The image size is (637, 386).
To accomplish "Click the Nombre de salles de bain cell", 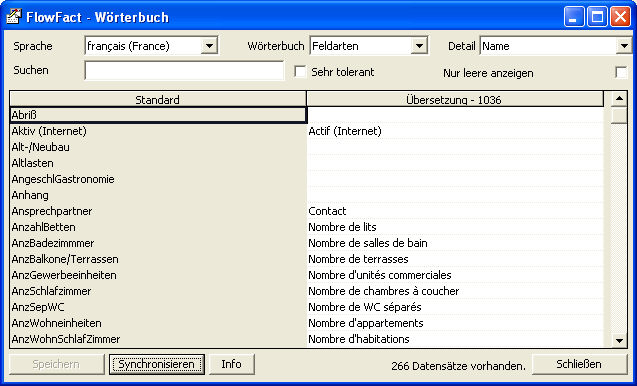I will click(455, 243).
